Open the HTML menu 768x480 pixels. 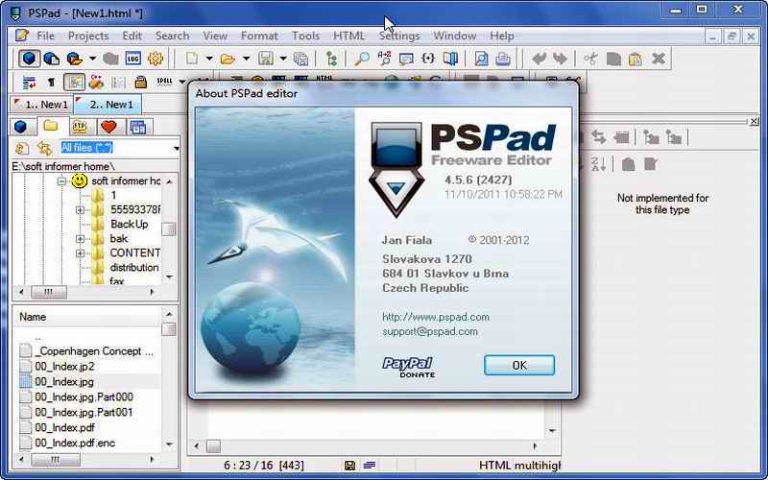click(x=349, y=36)
